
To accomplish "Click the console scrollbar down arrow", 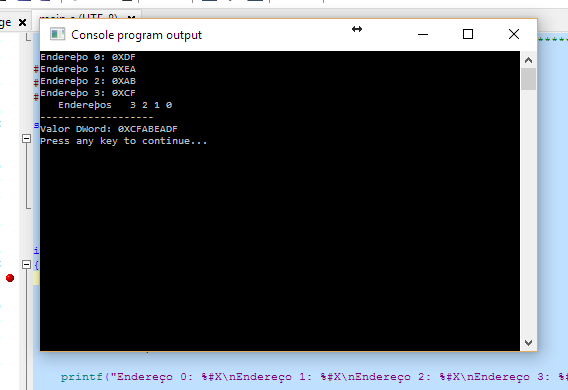I will (529, 343).
